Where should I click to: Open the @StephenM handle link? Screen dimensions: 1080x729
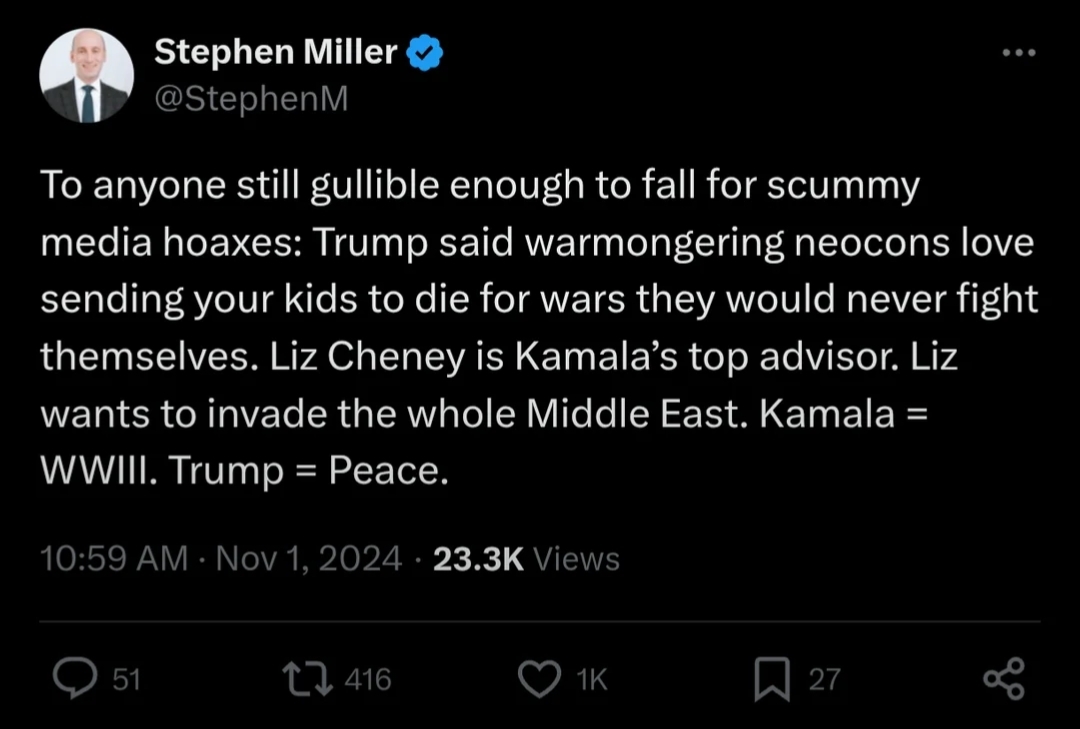[x=250, y=97]
